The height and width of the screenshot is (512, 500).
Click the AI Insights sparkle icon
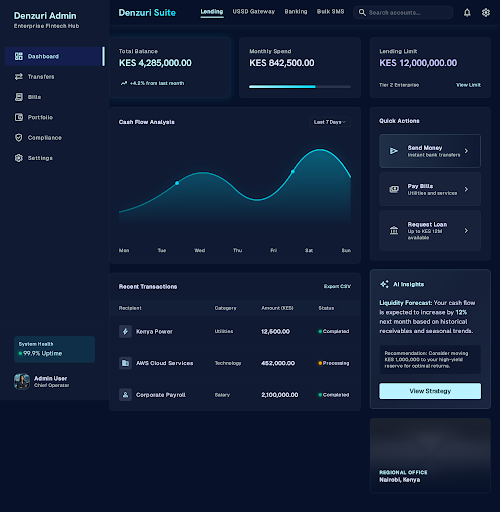(x=384, y=284)
